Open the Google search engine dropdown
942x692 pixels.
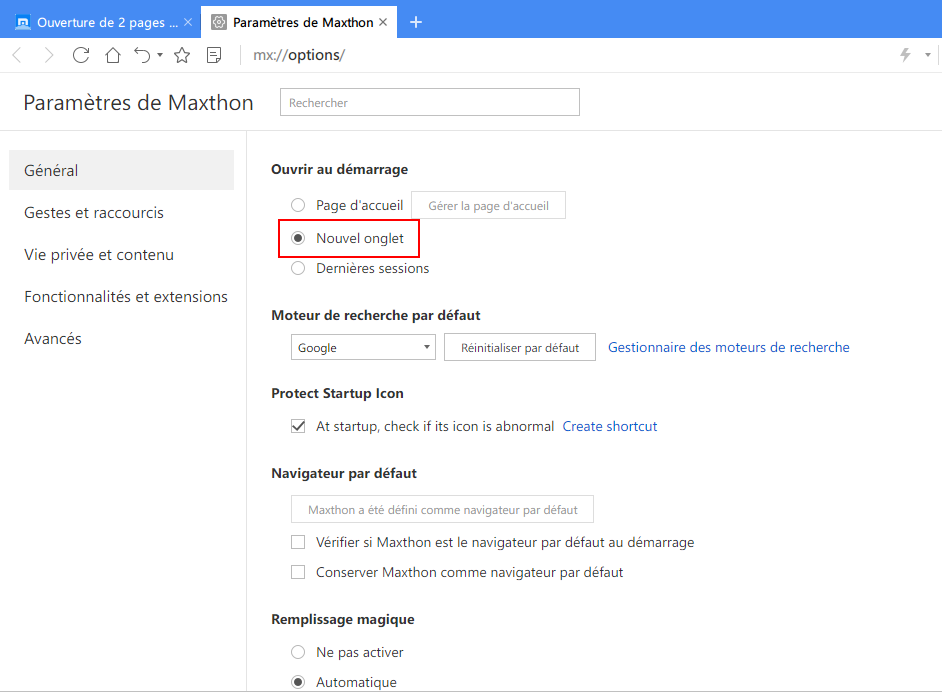click(x=363, y=347)
